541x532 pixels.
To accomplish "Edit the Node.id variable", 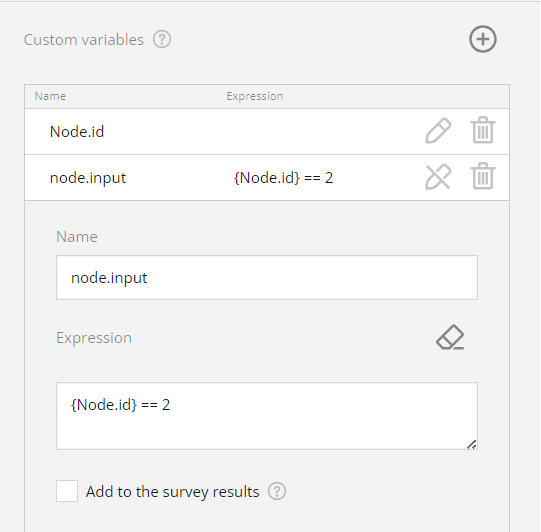I will 438,131.
